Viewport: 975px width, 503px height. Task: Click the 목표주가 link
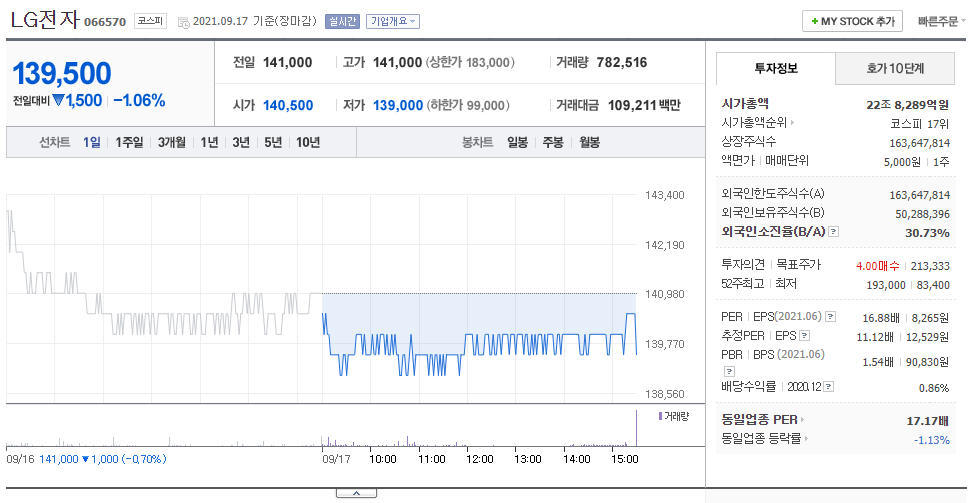(798, 265)
